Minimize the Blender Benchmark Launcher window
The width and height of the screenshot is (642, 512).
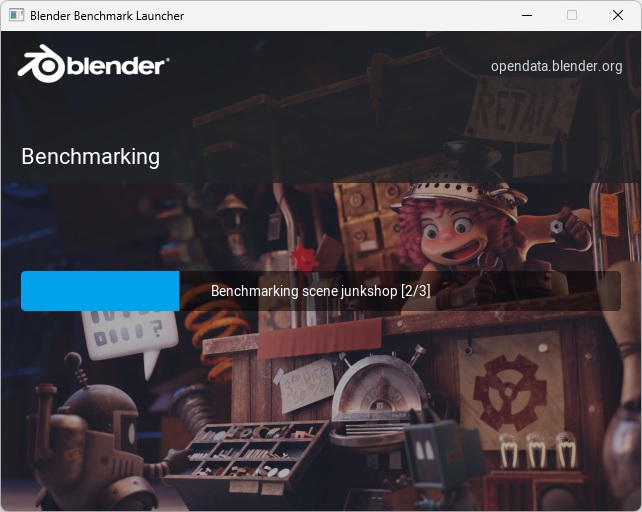coord(527,15)
